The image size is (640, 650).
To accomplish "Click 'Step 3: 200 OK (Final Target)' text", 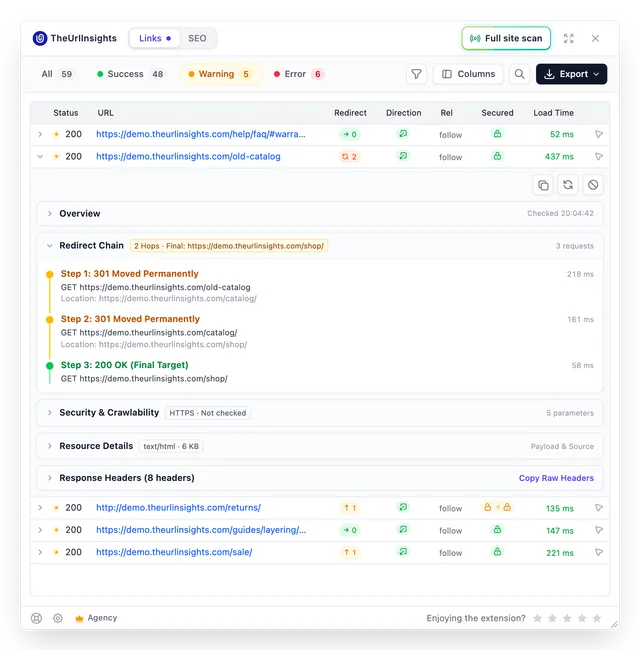I will pyautogui.click(x=124, y=365).
